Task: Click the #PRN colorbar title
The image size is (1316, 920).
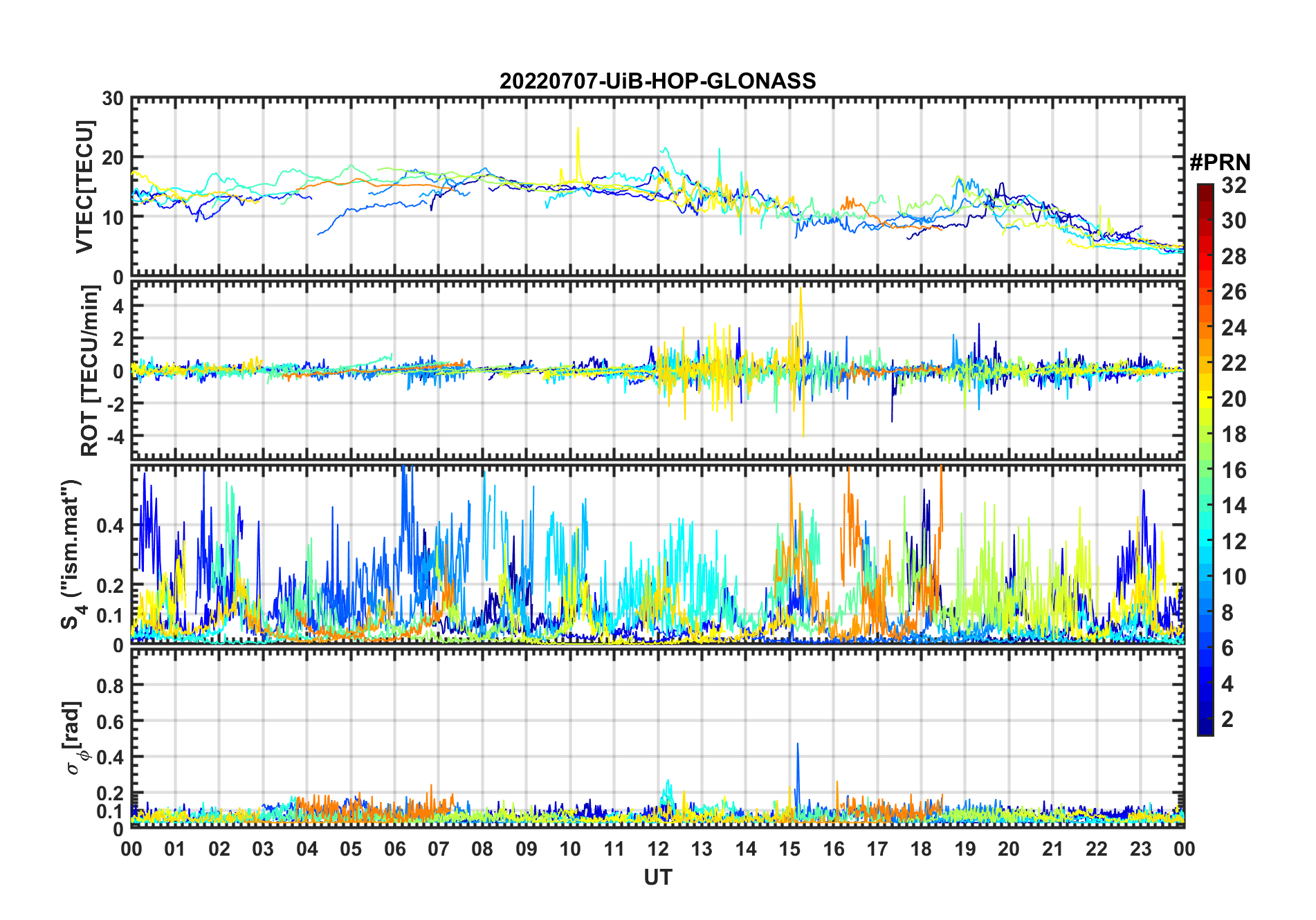Action: point(1220,163)
